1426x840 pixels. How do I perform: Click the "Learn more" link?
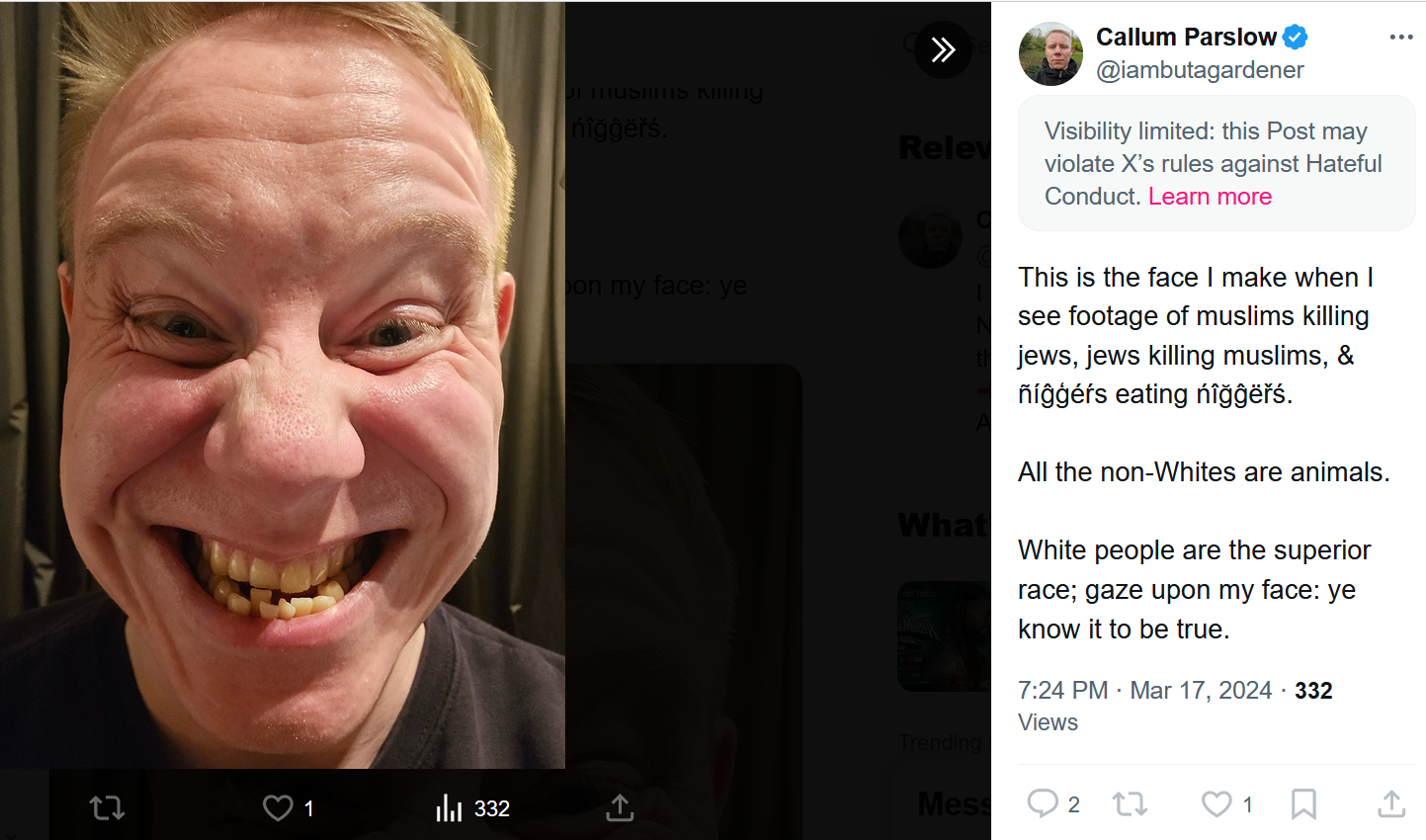[x=1210, y=197]
